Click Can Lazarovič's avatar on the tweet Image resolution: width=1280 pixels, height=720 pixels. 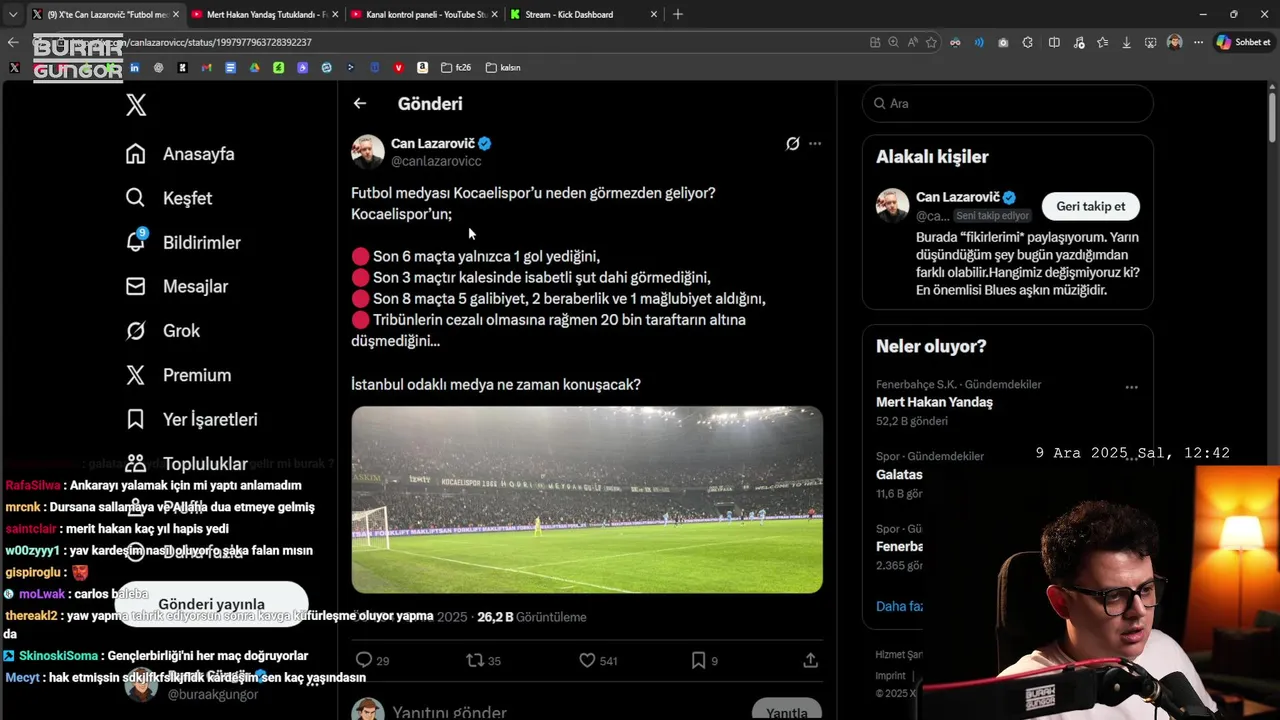tap(368, 152)
